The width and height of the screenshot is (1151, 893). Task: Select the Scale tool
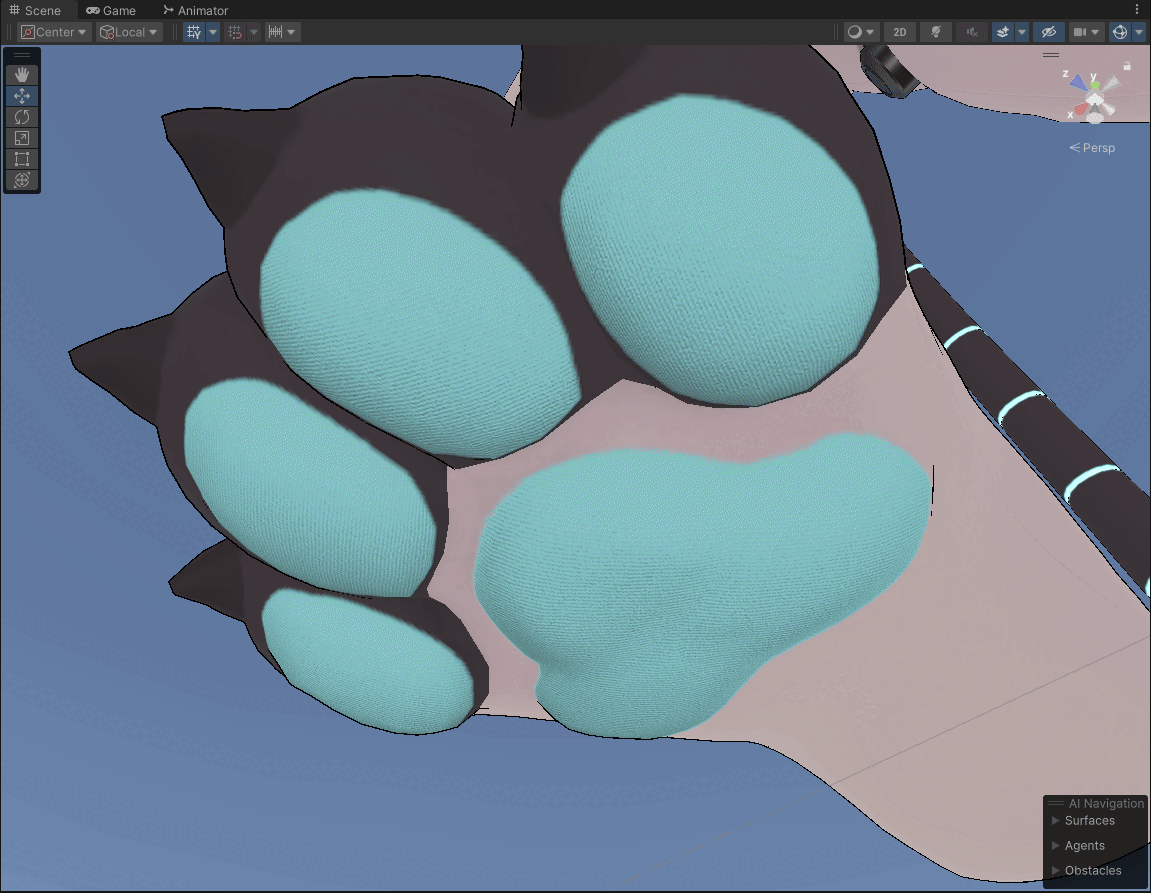tap(22, 138)
